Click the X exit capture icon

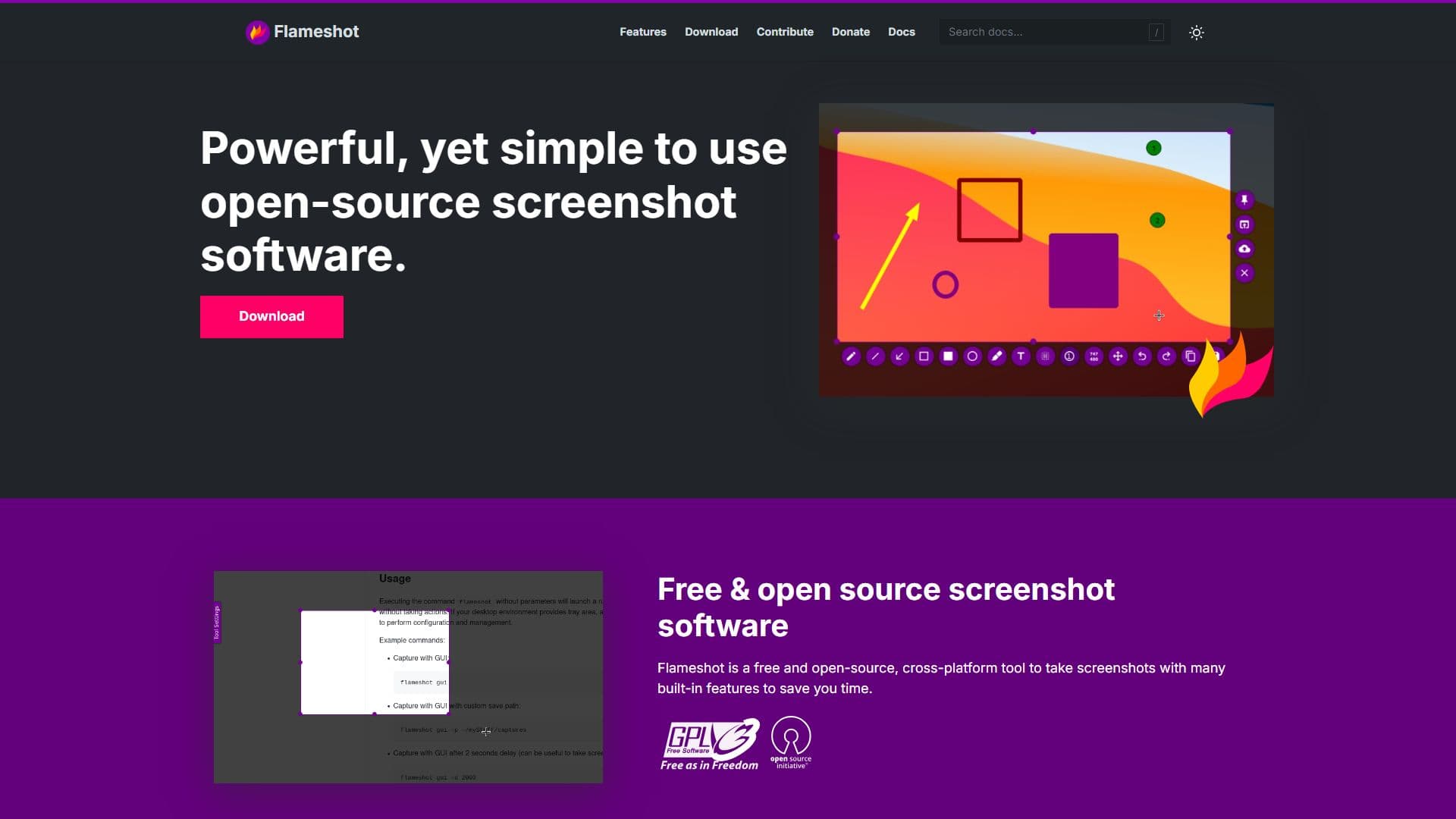click(1244, 273)
